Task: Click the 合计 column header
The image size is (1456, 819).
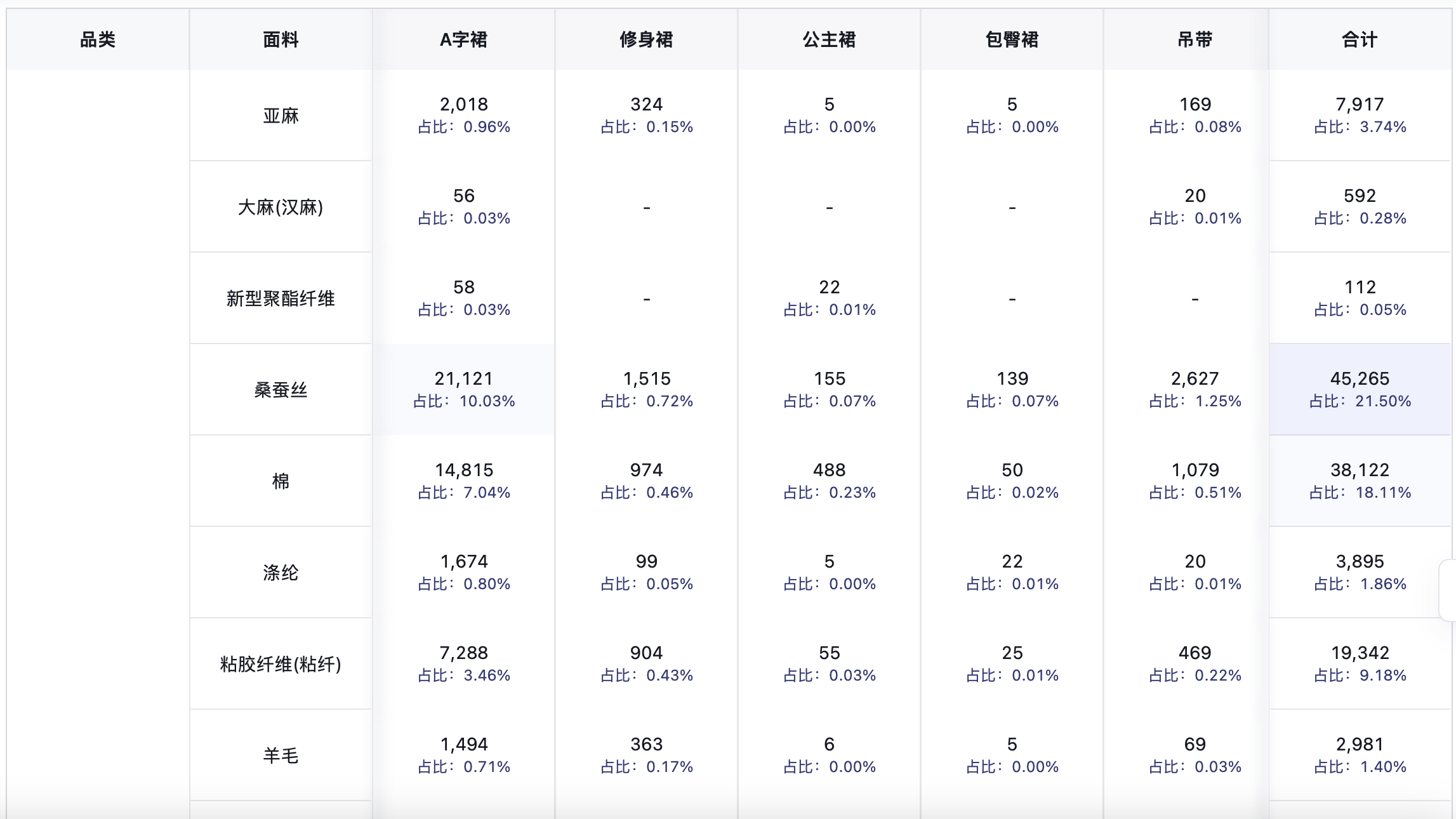Action: (1360, 39)
